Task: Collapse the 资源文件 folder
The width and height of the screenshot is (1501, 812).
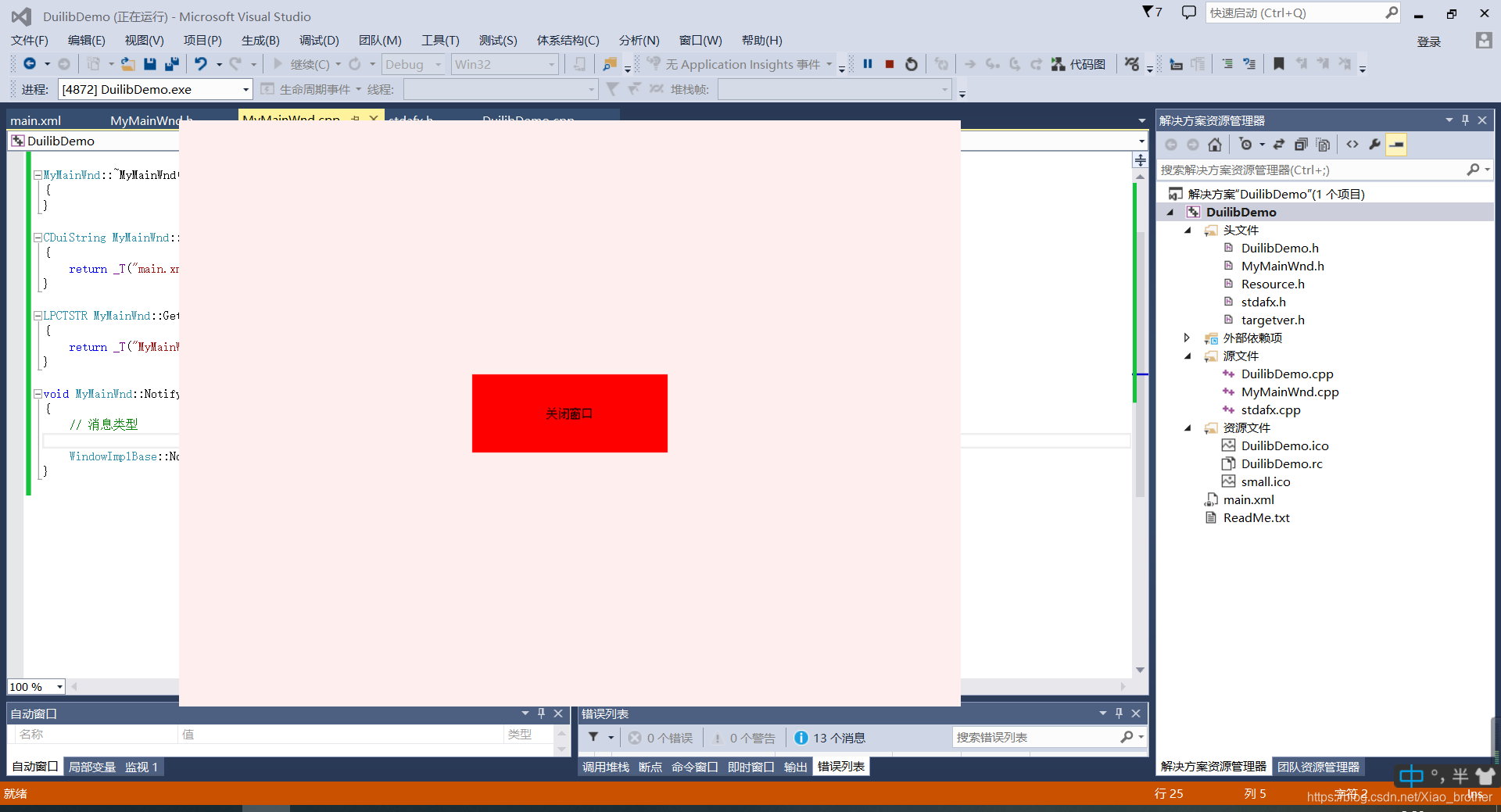Action: (1188, 427)
